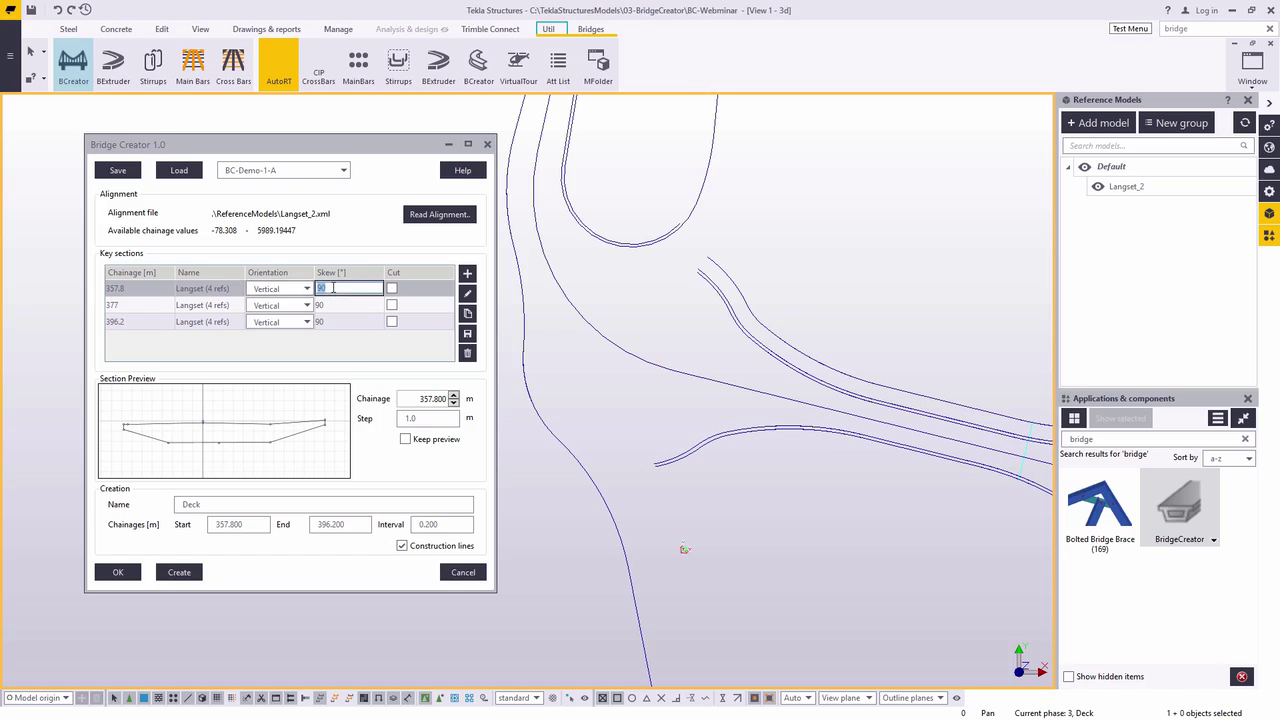Edit key section with the pencil icon
1280x720 pixels.
[467, 293]
